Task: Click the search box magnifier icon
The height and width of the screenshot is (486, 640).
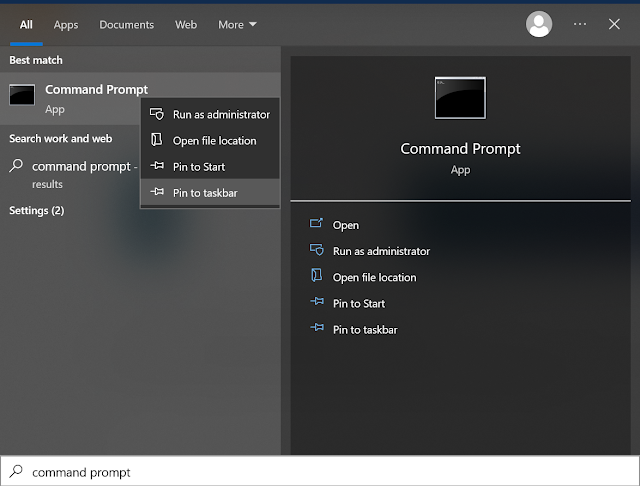Action: click(x=16, y=471)
